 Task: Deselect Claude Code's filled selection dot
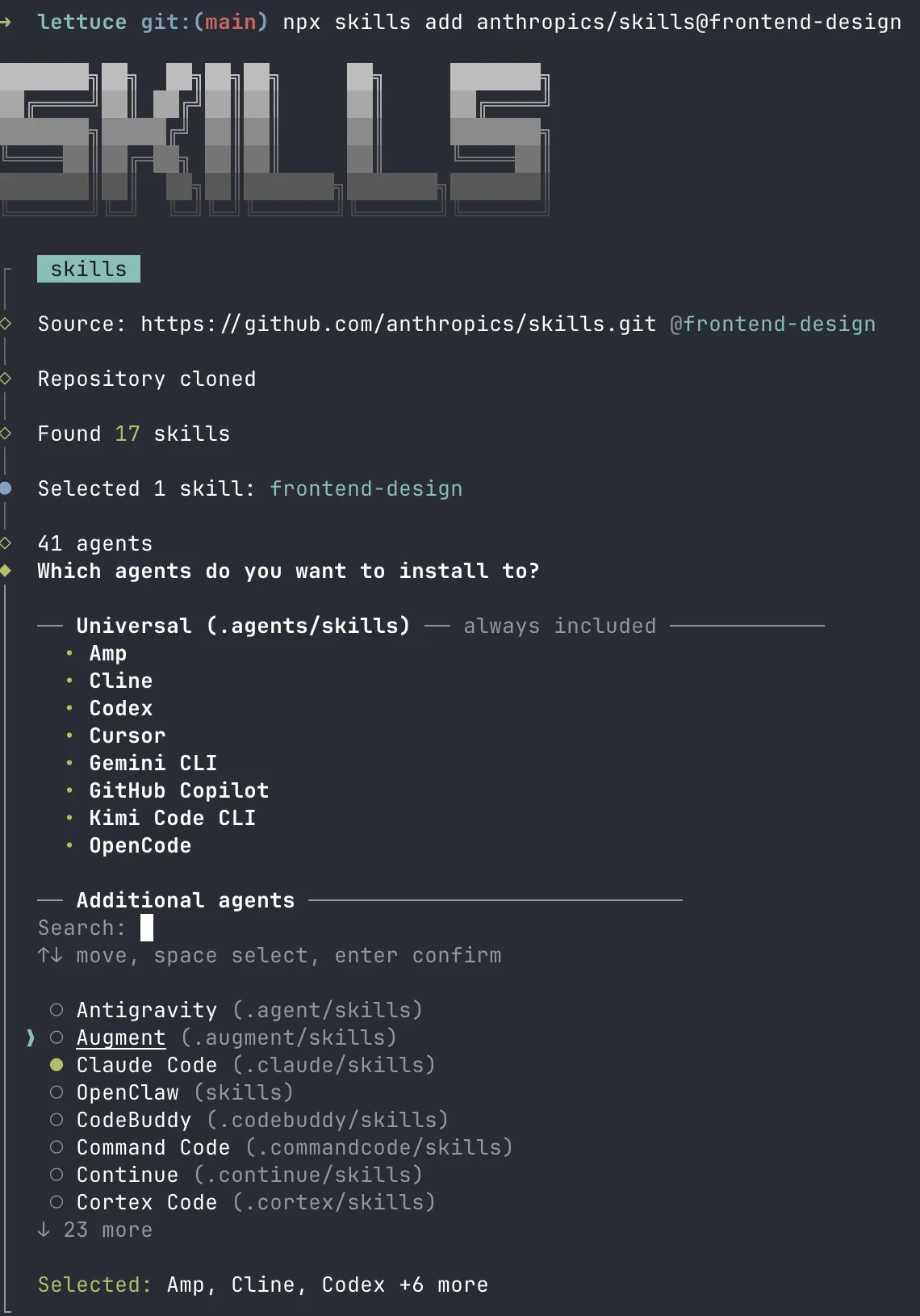[x=56, y=1065]
